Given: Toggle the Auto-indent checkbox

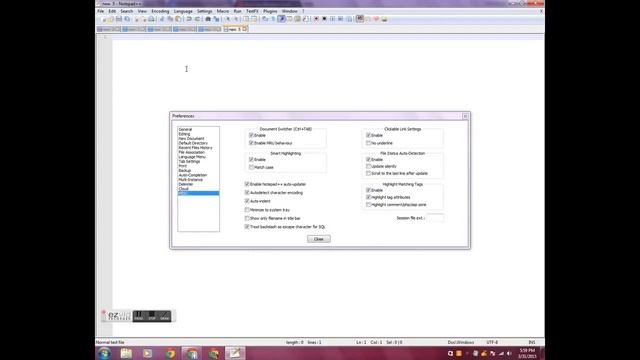Looking at the screenshot, I should coord(247,201).
